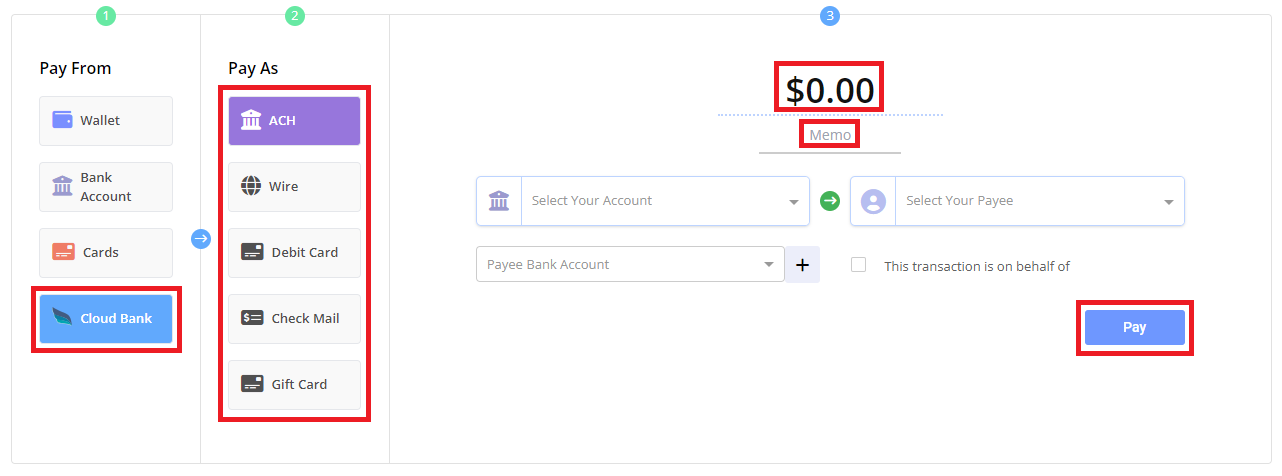Open the Payee Bank Account dropdown

point(631,265)
